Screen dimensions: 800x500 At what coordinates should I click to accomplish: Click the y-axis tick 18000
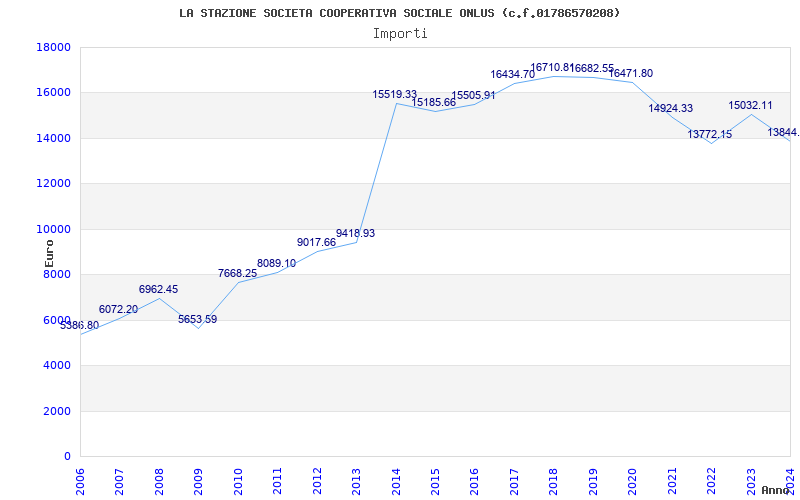pyautogui.click(x=54, y=47)
